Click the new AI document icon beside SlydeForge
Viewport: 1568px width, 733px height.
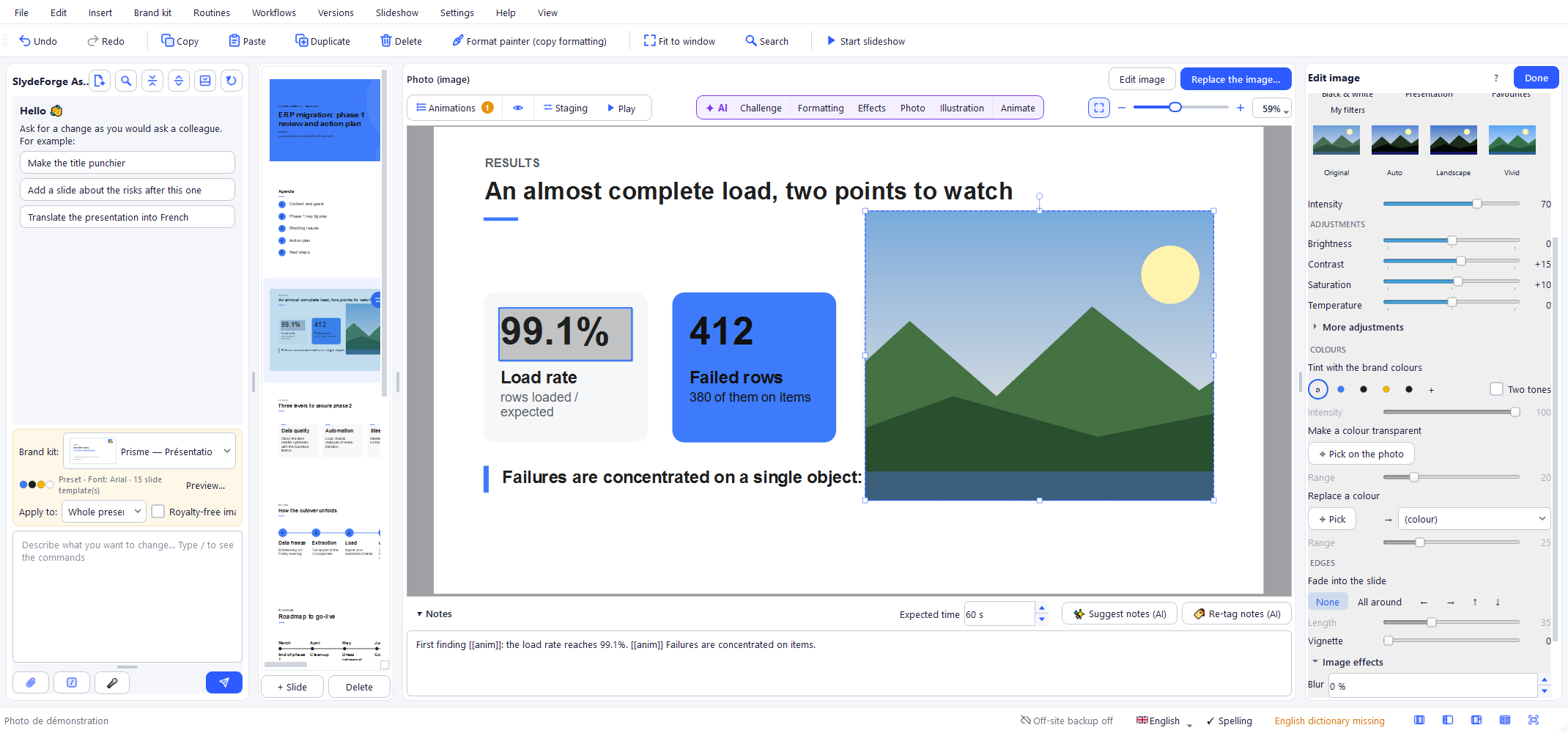click(100, 81)
